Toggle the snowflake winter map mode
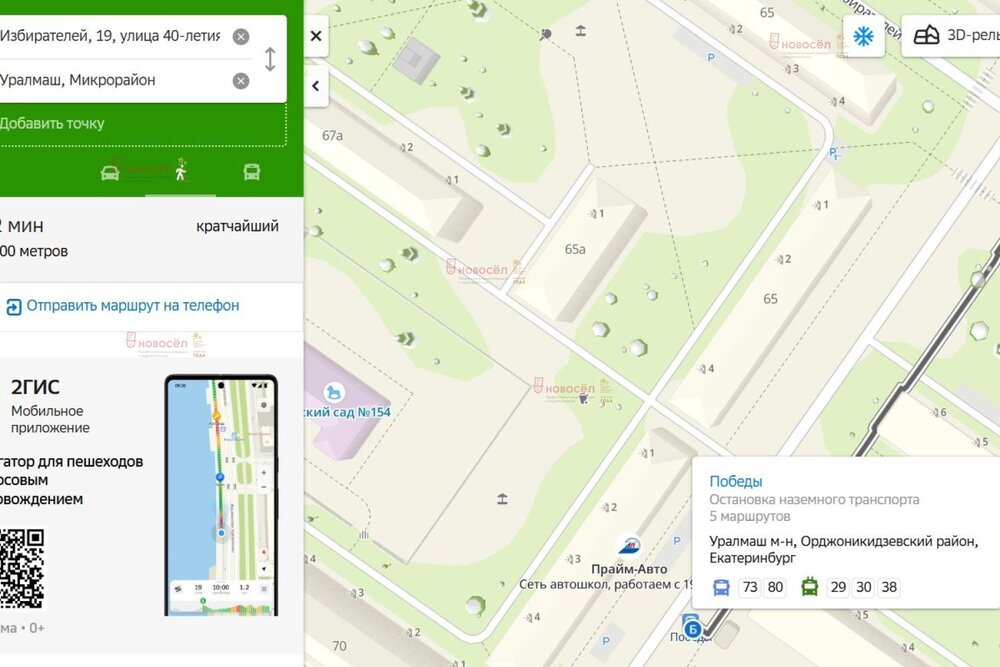The image size is (1000, 667). [x=863, y=36]
